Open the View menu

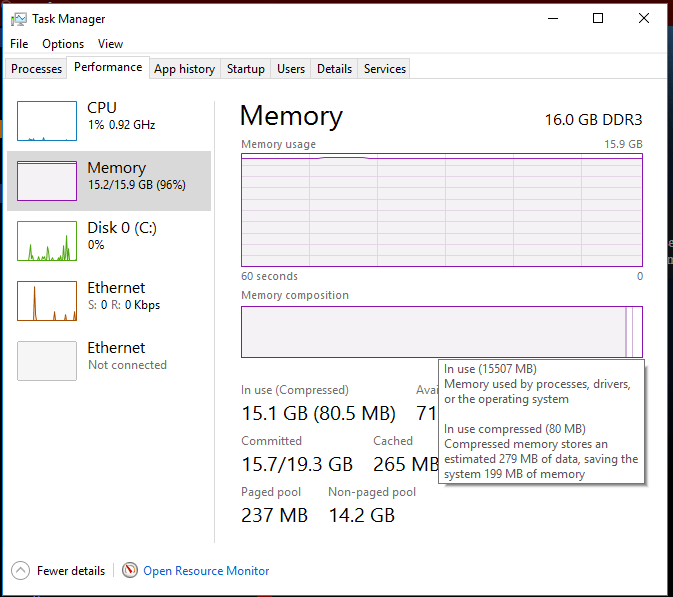click(x=110, y=44)
